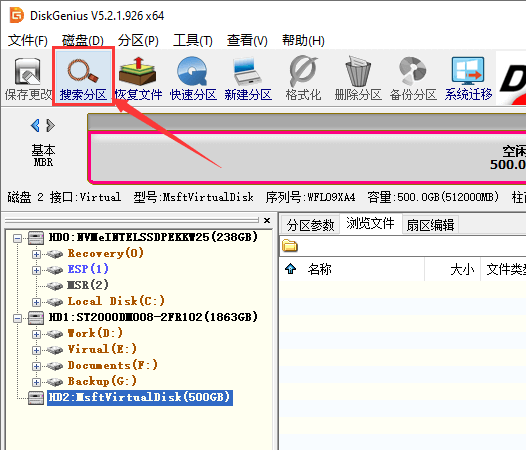This screenshot has width=526, height=450.
Task: Click the HD2 MsftVirtualDisk drive icon
Action: [x=36, y=398]
